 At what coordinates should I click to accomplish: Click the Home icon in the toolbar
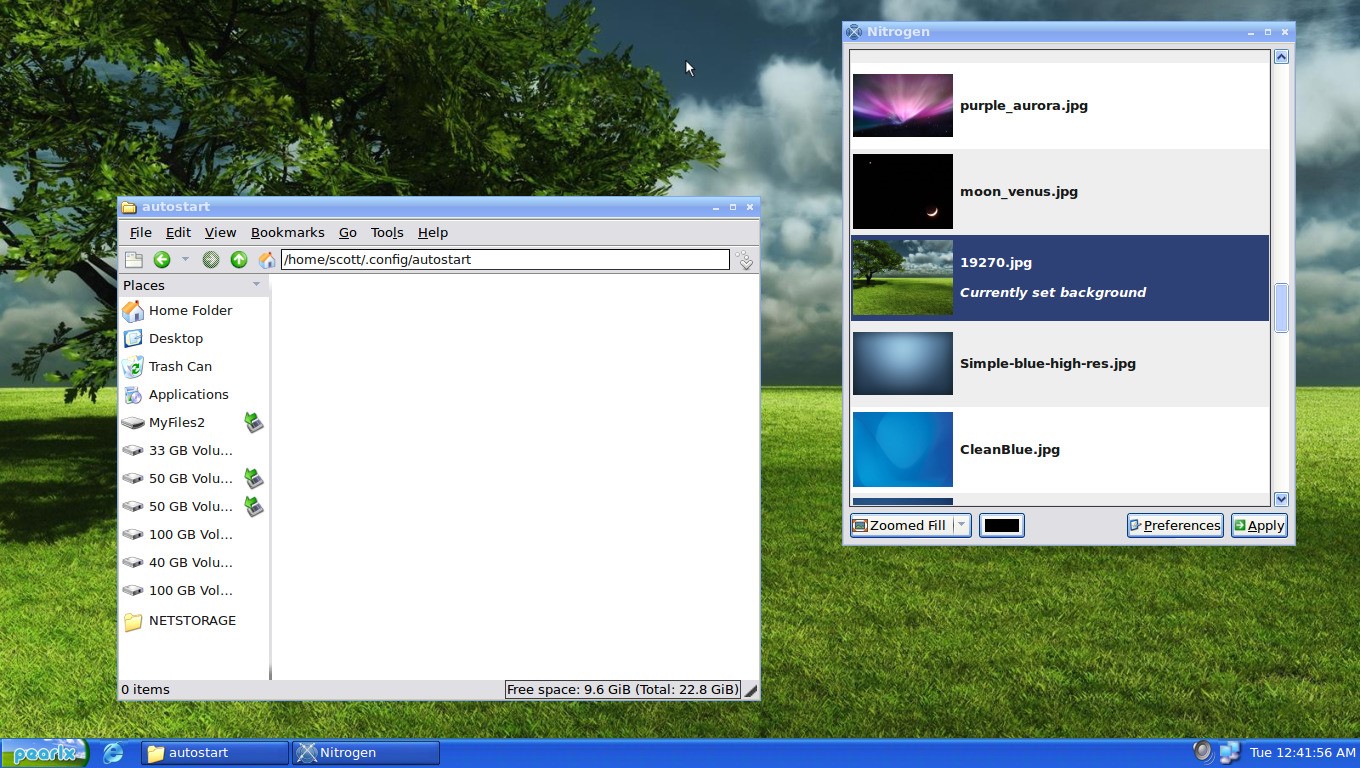[x=266, y=259]
